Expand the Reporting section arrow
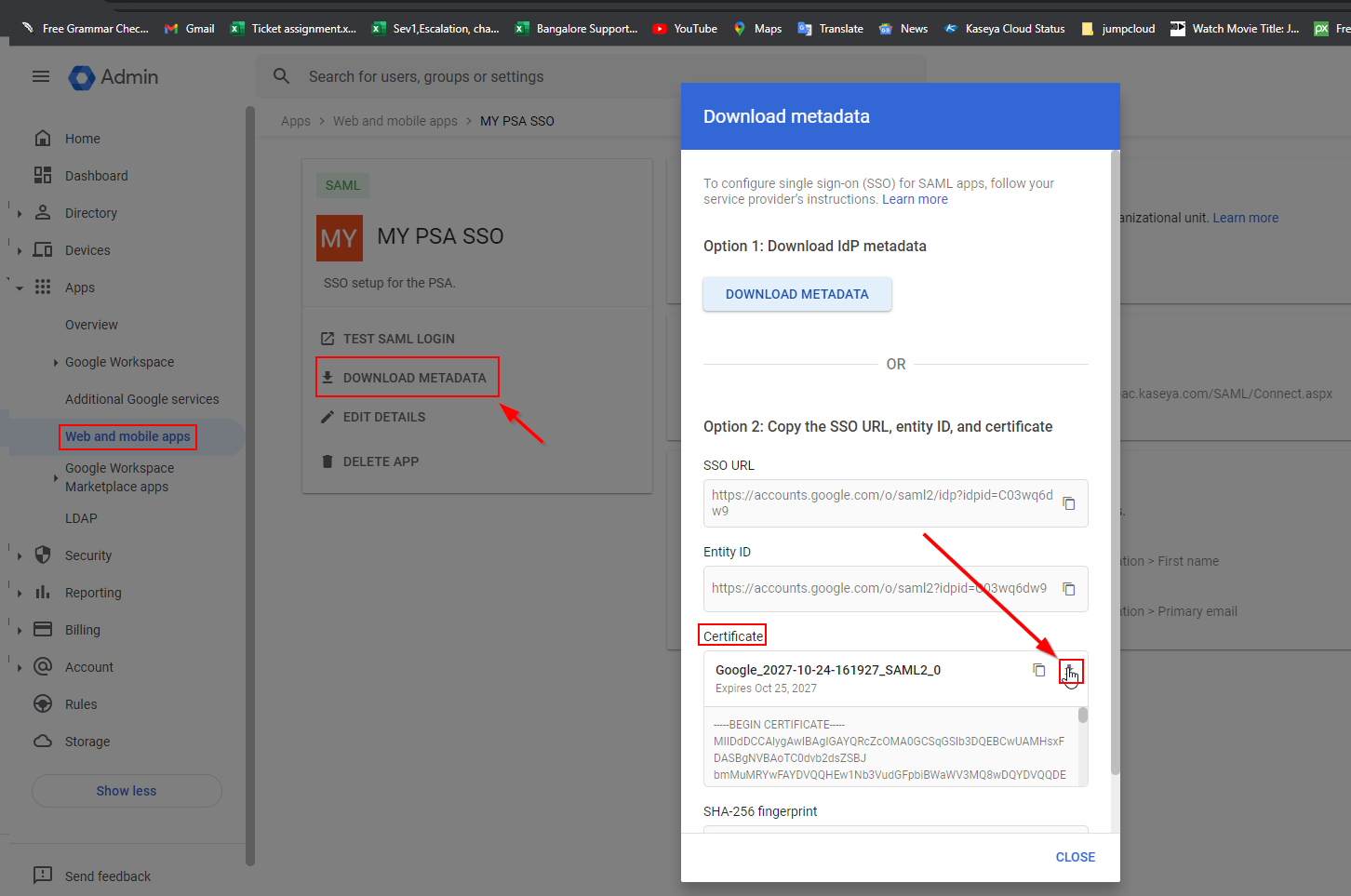The width and height of the screenshot is (1351, 896). point(20,593)
